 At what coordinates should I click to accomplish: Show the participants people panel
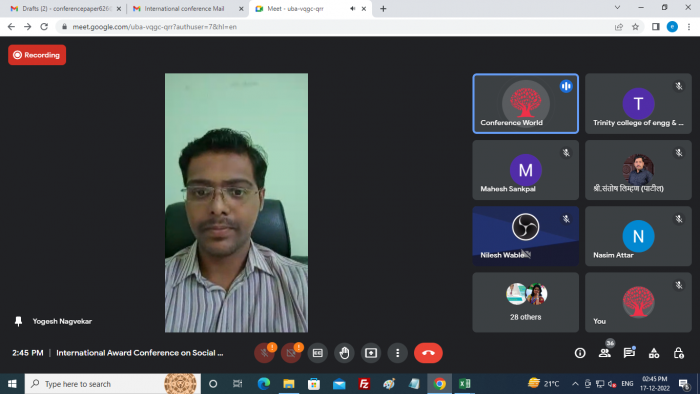coord(604,353)
